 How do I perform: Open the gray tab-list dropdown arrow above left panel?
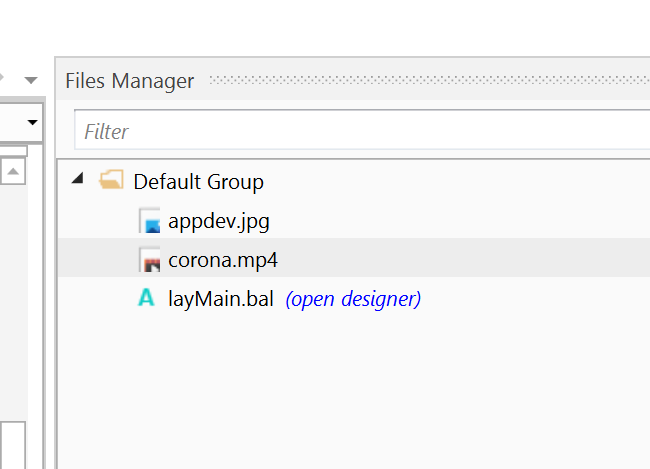click(x=31, y=79)
